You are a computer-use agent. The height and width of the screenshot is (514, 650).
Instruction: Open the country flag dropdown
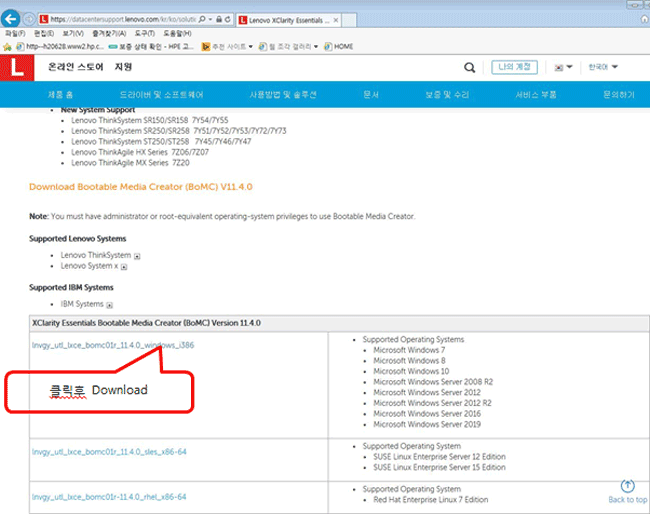pyautogui.click(x=563, y=67)
